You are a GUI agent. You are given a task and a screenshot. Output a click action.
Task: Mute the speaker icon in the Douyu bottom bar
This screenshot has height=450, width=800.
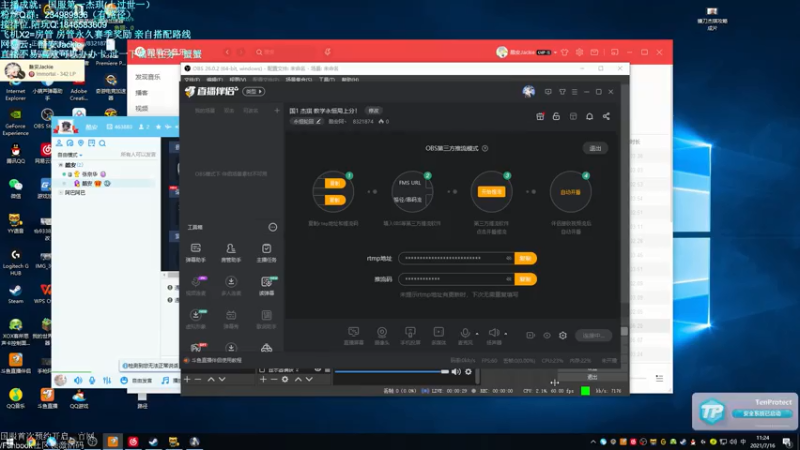[x=493, y=333]
